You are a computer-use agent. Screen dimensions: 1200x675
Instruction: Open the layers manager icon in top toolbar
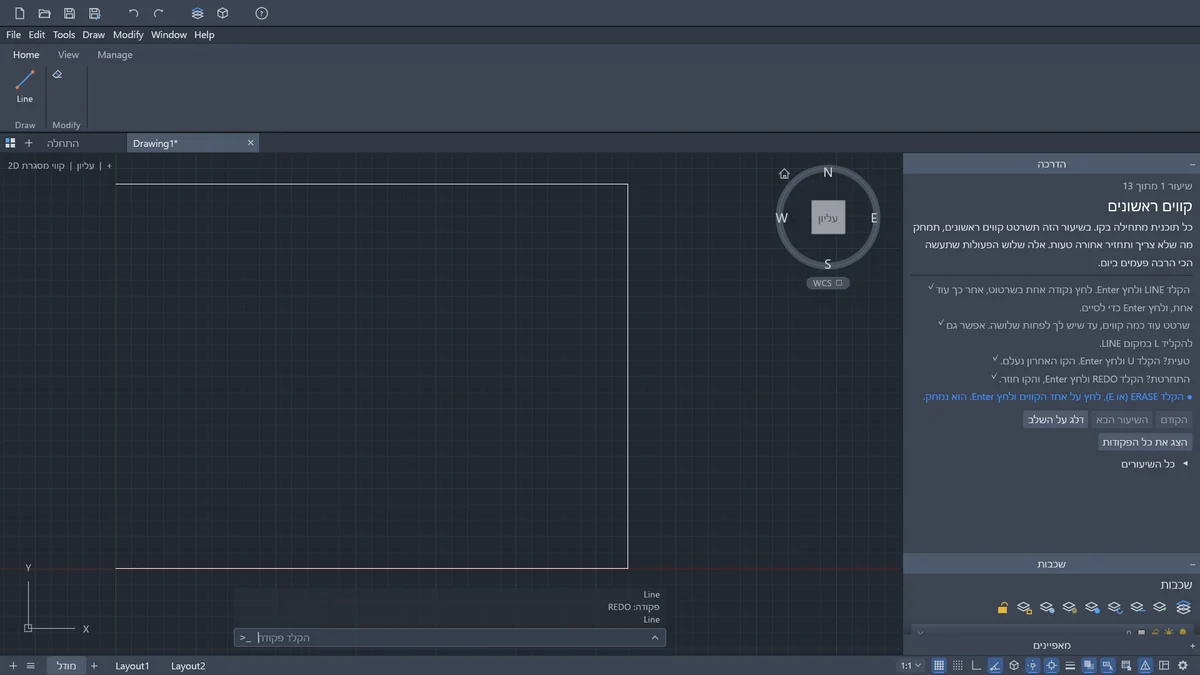point(197,14)
